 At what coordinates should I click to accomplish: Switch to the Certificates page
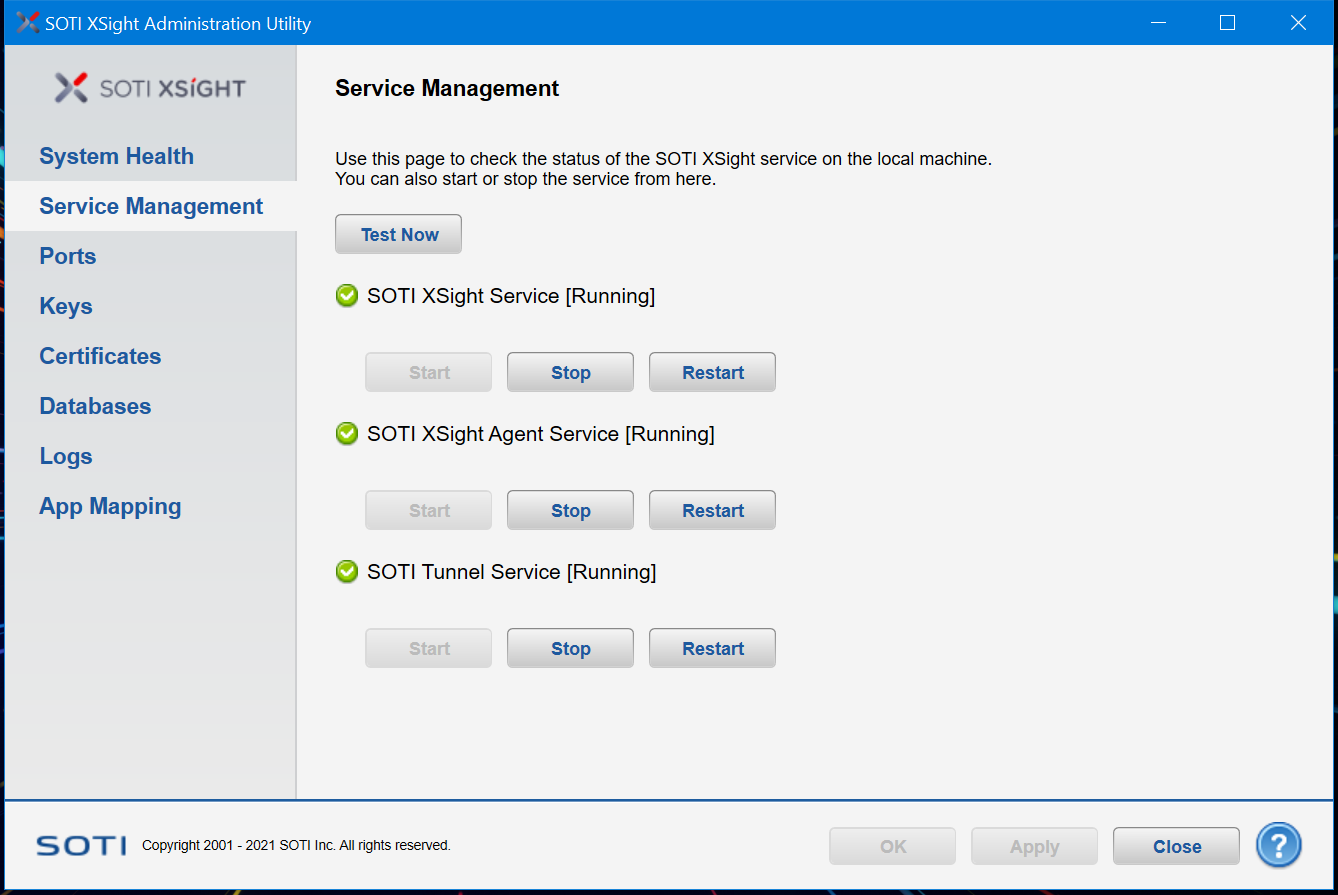click(x=100, y=356)
